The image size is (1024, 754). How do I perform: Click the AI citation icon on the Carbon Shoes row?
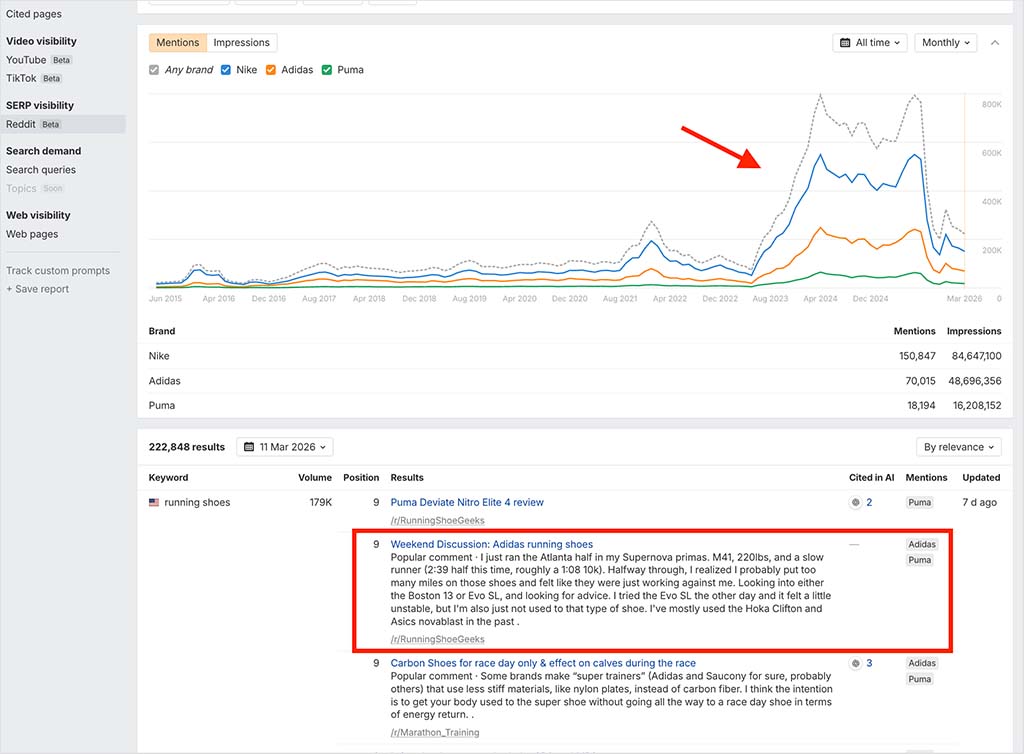[x=855, y=663]
